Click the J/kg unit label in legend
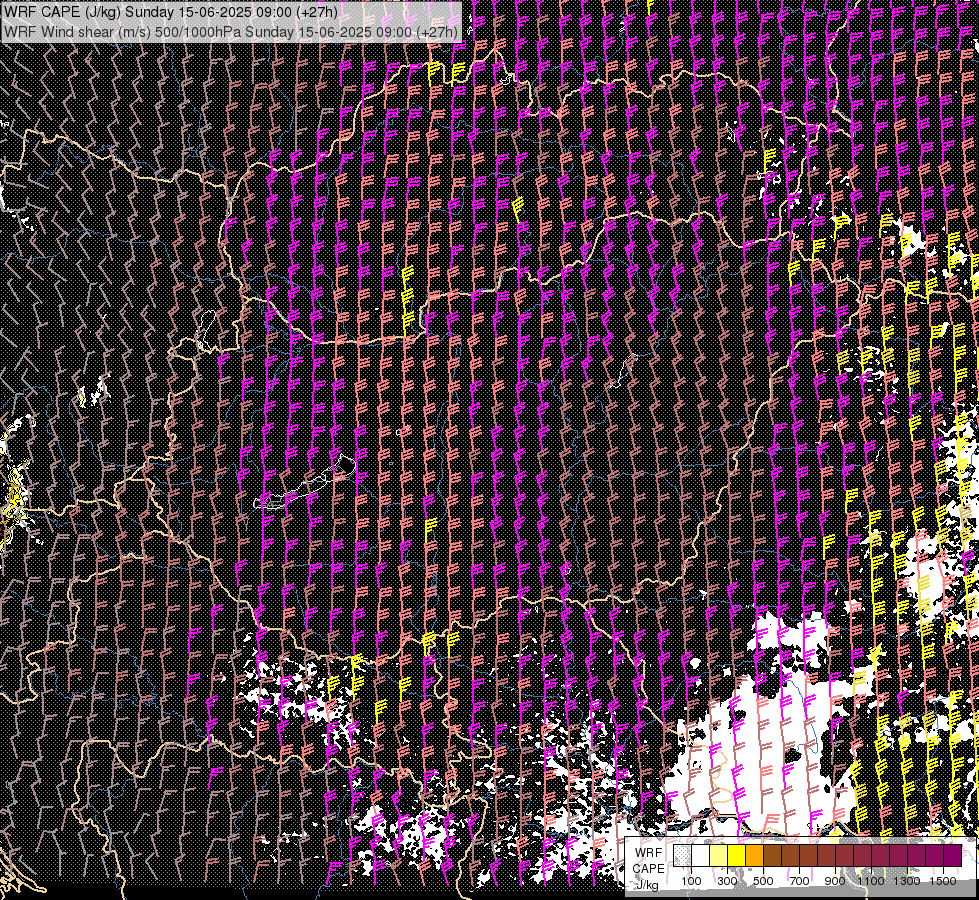The height and width of the screenshot is (900, 979). (x=647, y=886)
